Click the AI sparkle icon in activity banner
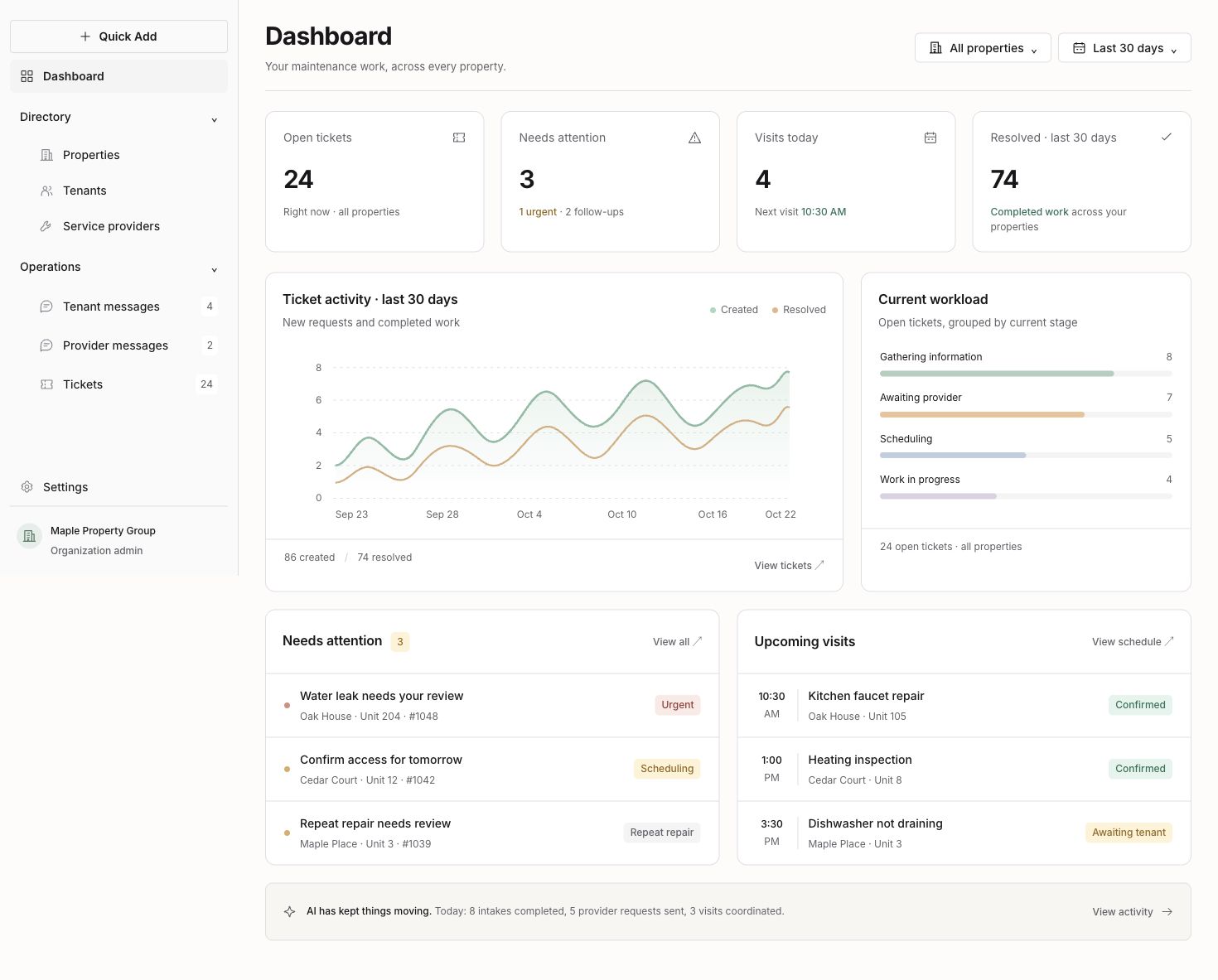Image resolution: width=1218 pixels, height=980 pixels. (289, 911)
